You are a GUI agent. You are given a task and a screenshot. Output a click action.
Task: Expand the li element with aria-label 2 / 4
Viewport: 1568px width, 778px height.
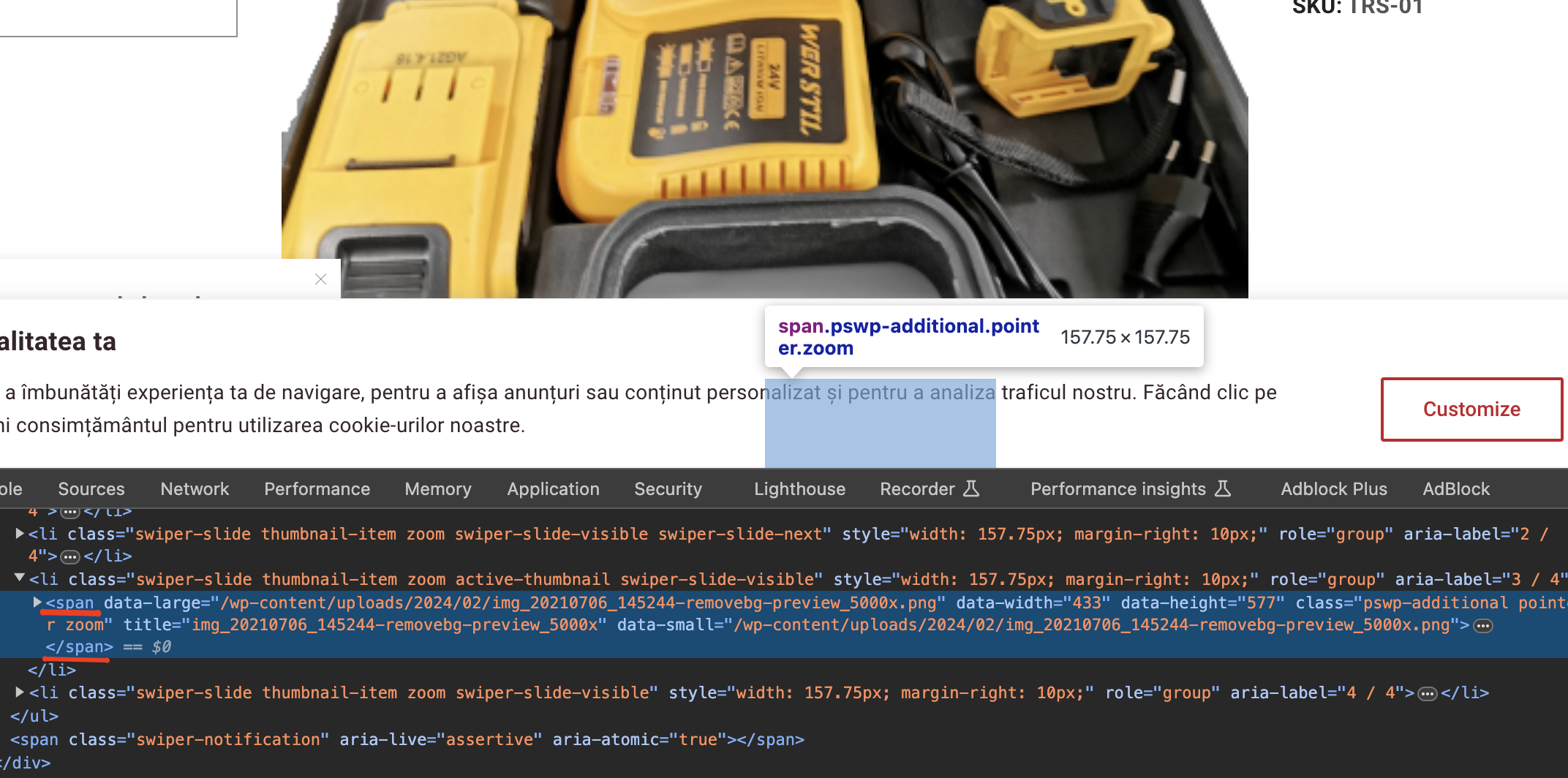point(20,534)
